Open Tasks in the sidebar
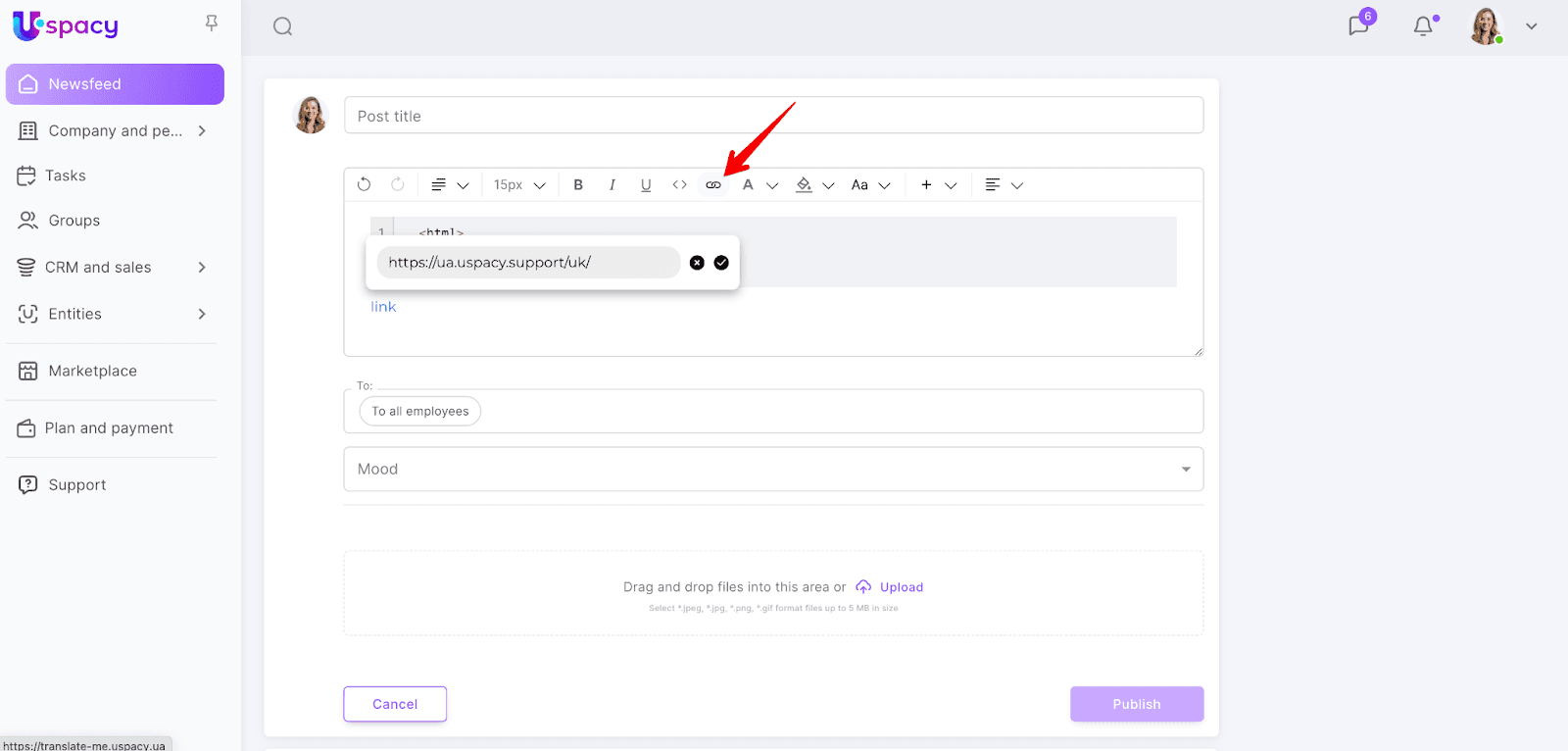The image size is (1568, 751). pyautogui.click(x=66, y=176)
